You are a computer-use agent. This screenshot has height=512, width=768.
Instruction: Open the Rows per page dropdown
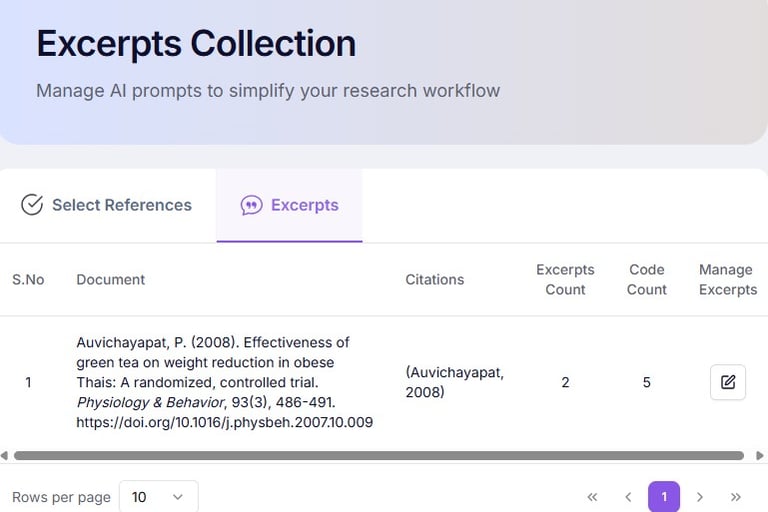click(x=159, y=497)
